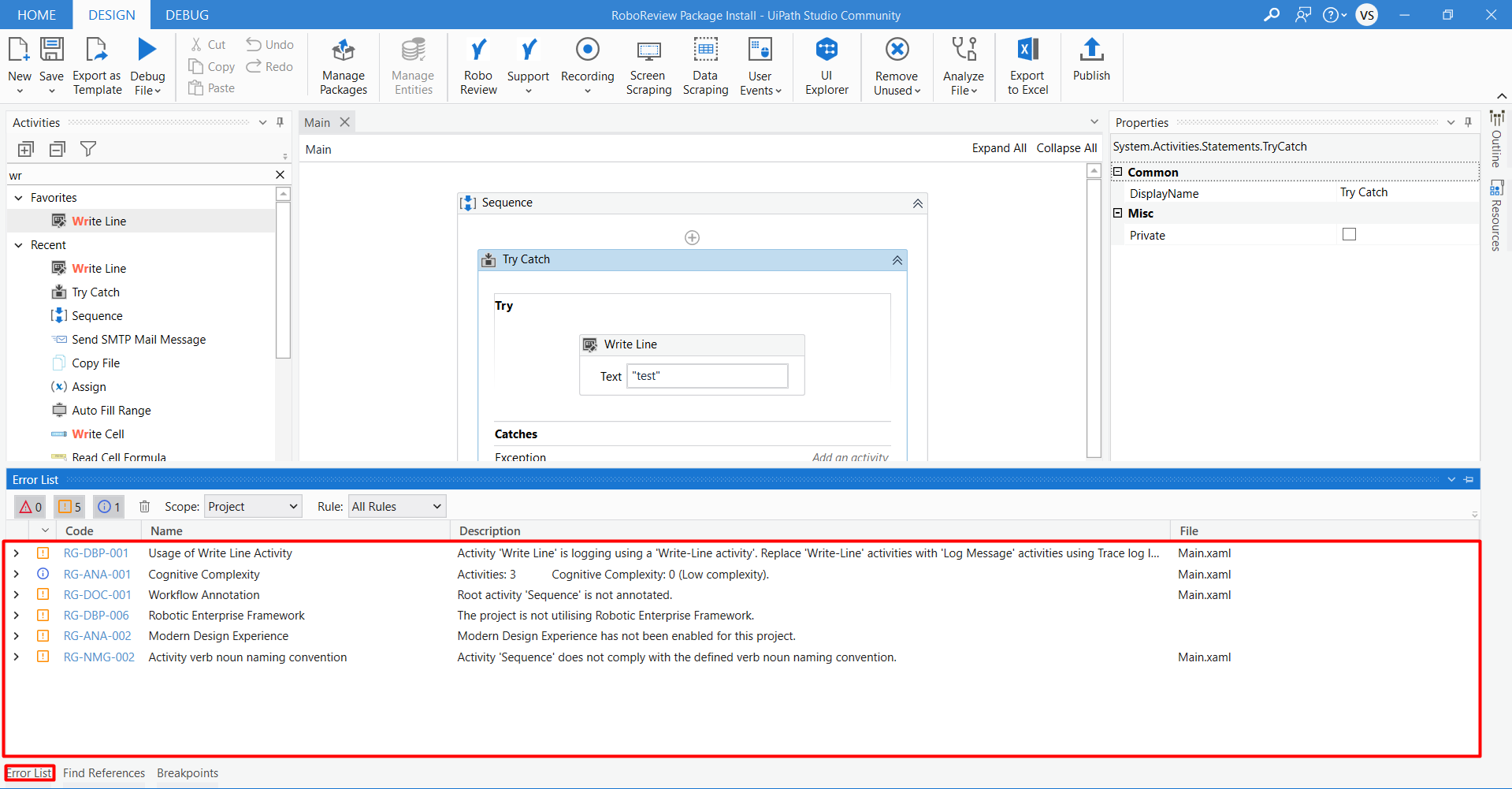Image resolution: width=1512 pixels, height=789 pixels.
Task: Toggle the Private checkbox
Action: pyautogui.click(x=1349, y=234)
